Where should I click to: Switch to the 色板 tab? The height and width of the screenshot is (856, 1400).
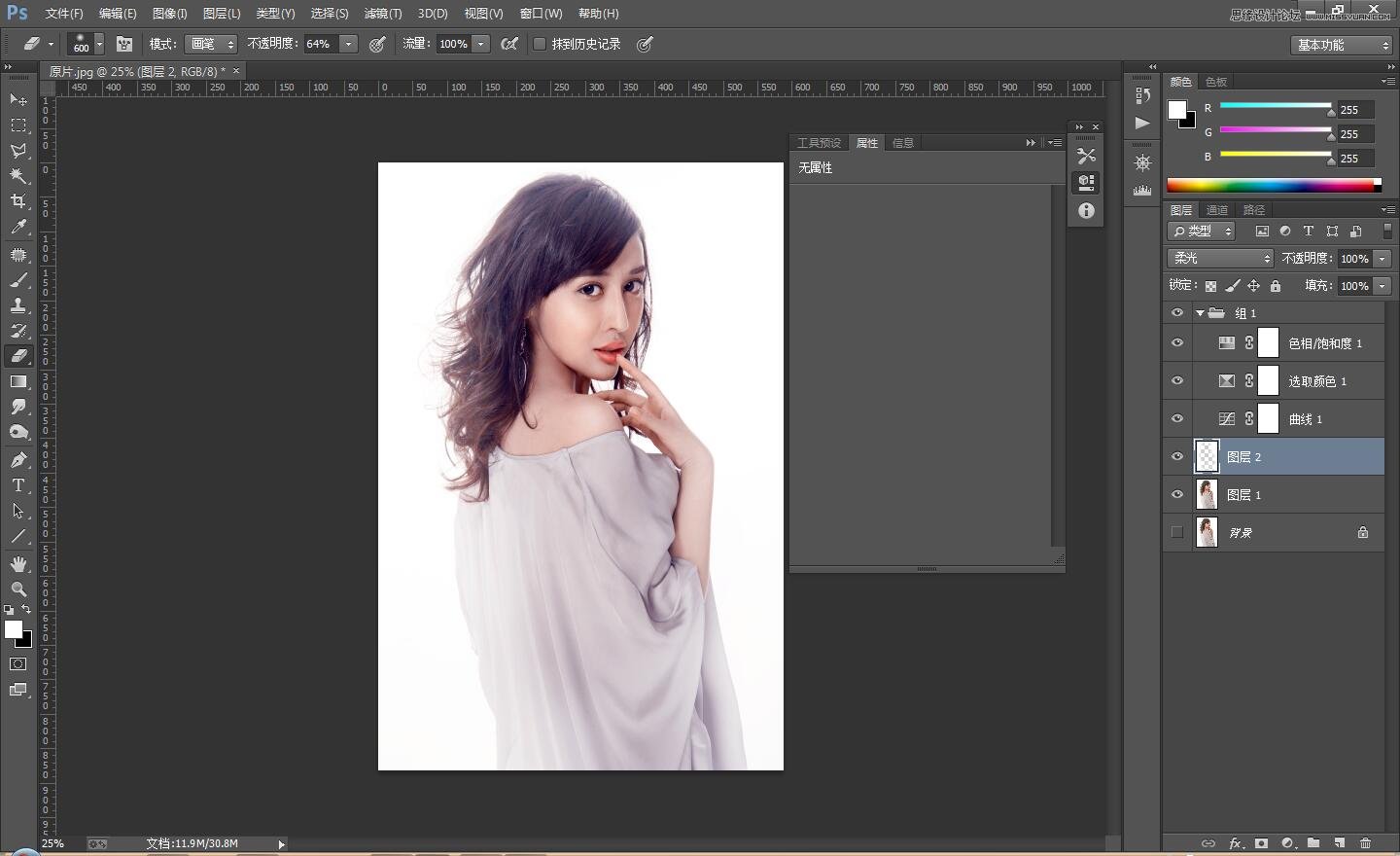click(1216, 82)
